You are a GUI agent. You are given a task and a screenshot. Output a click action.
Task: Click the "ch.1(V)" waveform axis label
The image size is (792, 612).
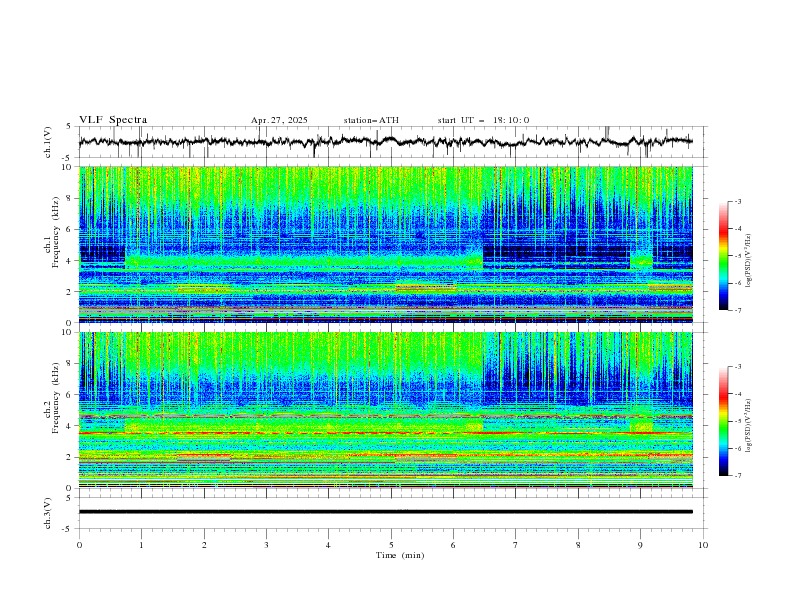tap(48, 142)
